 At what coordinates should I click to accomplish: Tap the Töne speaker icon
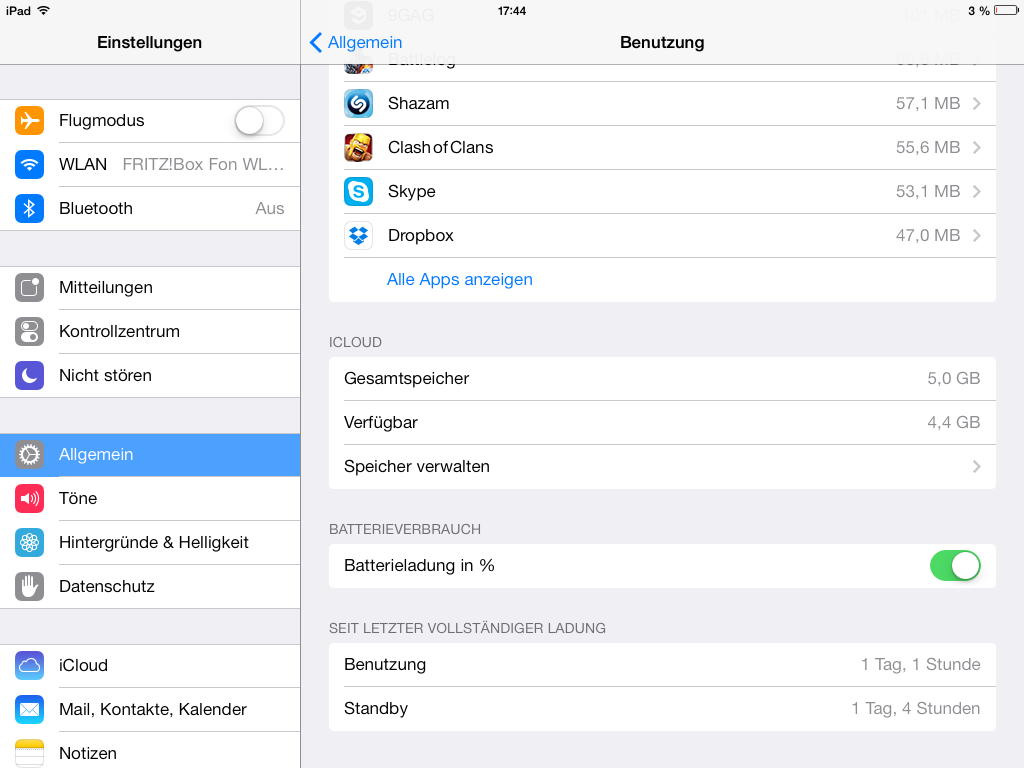tap(29, 498)
